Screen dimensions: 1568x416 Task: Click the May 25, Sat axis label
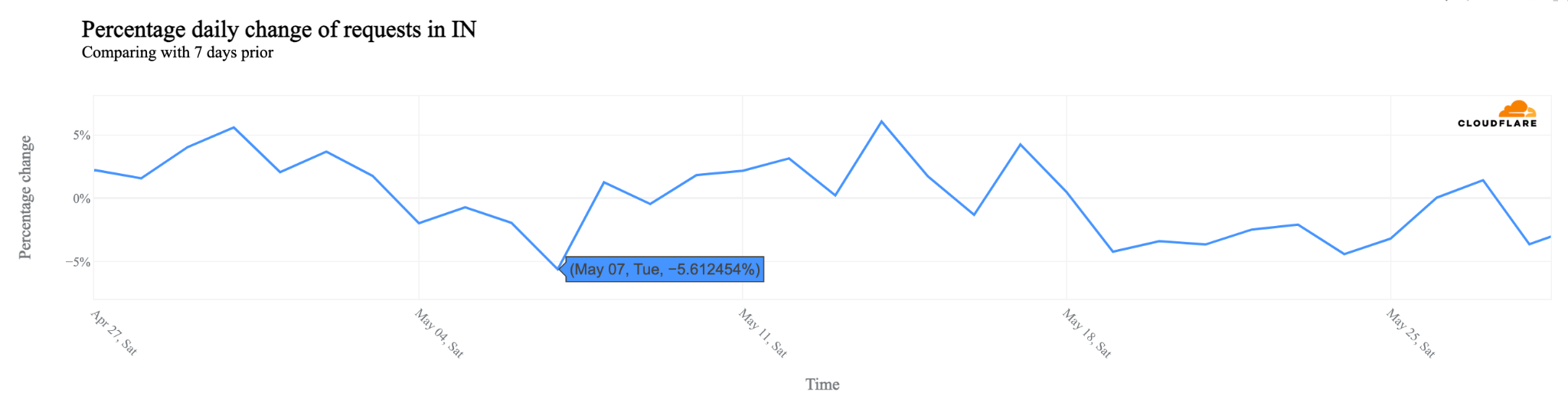[x=1411, y=332]
